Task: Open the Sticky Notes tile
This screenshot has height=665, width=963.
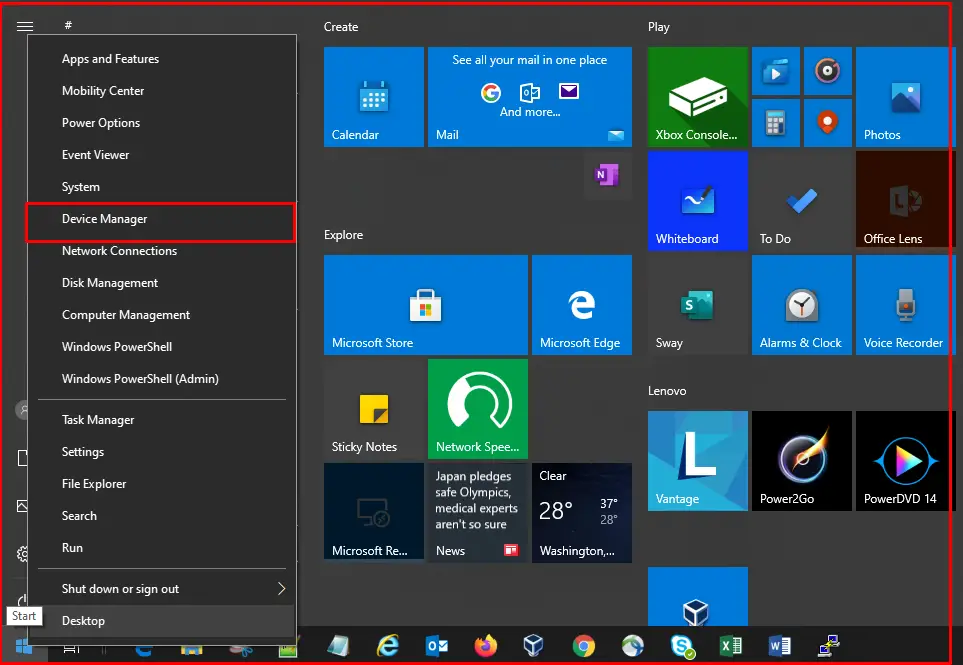Action: pos(373,409)
